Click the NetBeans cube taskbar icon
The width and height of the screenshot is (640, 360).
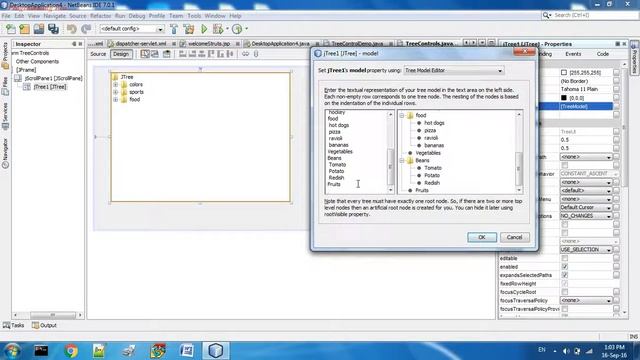(x=216, y=351)
